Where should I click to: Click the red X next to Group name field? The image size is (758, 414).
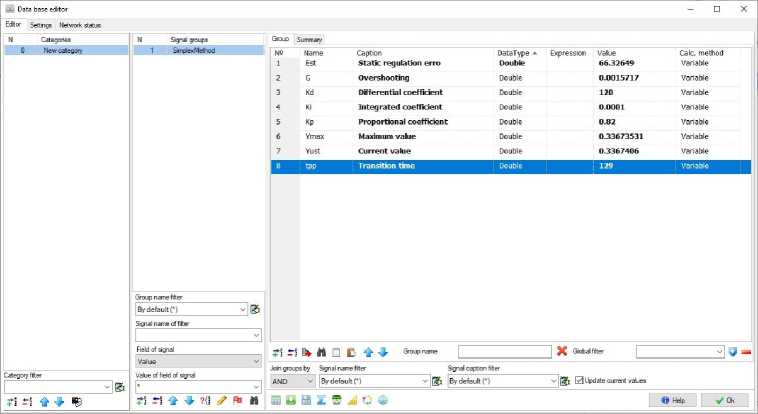click(x=562, y=352)
